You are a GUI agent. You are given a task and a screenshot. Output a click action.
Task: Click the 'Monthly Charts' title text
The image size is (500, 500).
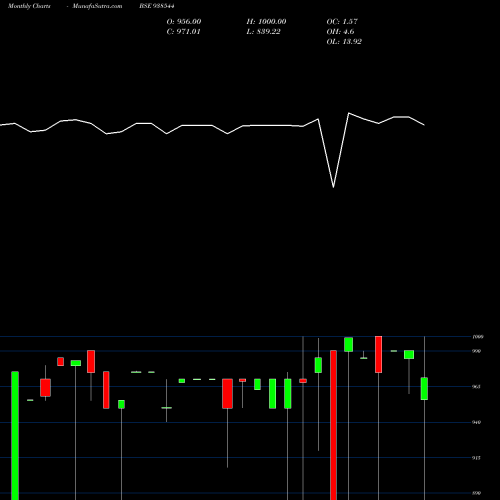29,6
